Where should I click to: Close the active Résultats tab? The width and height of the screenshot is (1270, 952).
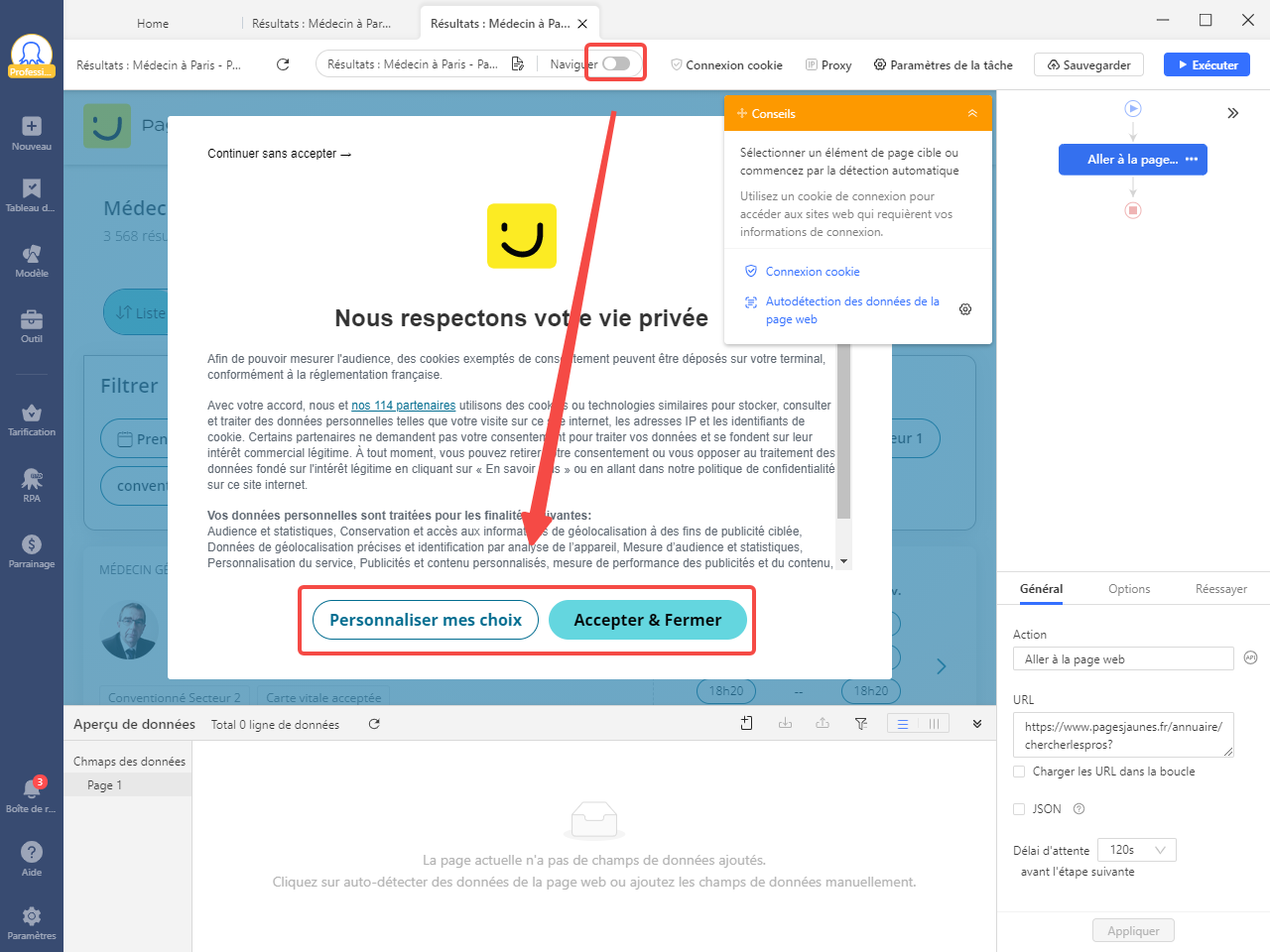tap(582, 24)
